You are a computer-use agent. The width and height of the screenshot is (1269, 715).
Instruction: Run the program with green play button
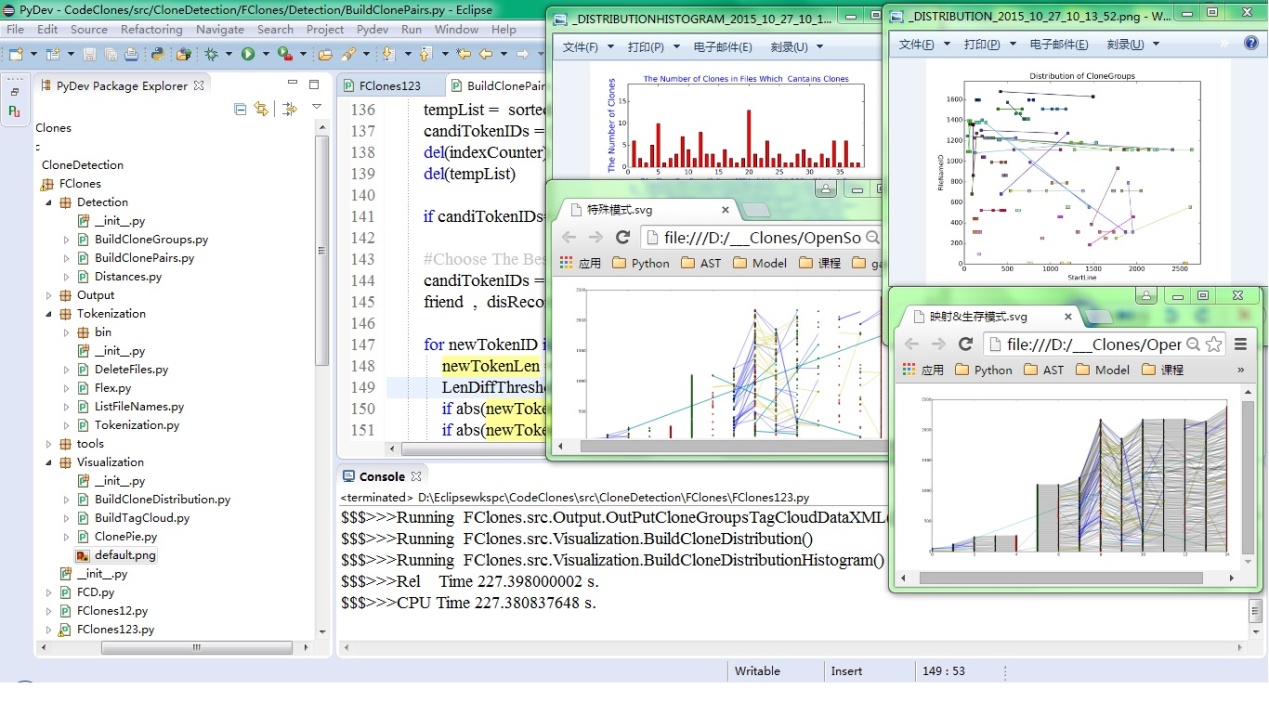pos(247,54)
